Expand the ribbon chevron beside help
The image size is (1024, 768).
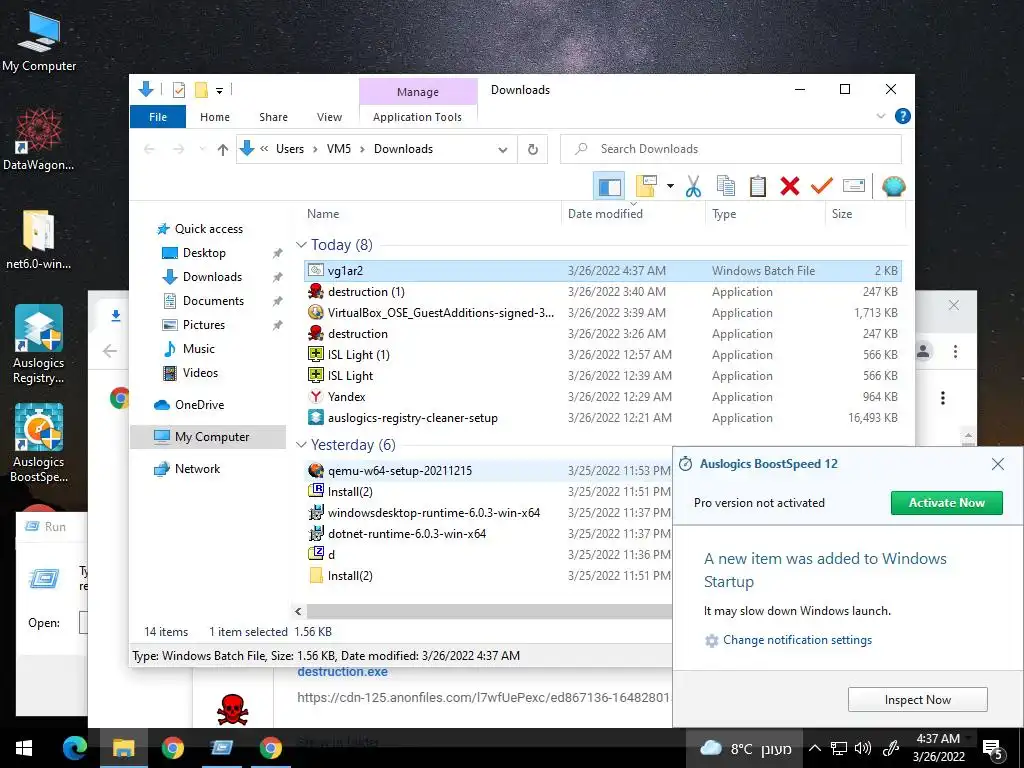coord(880,116)
